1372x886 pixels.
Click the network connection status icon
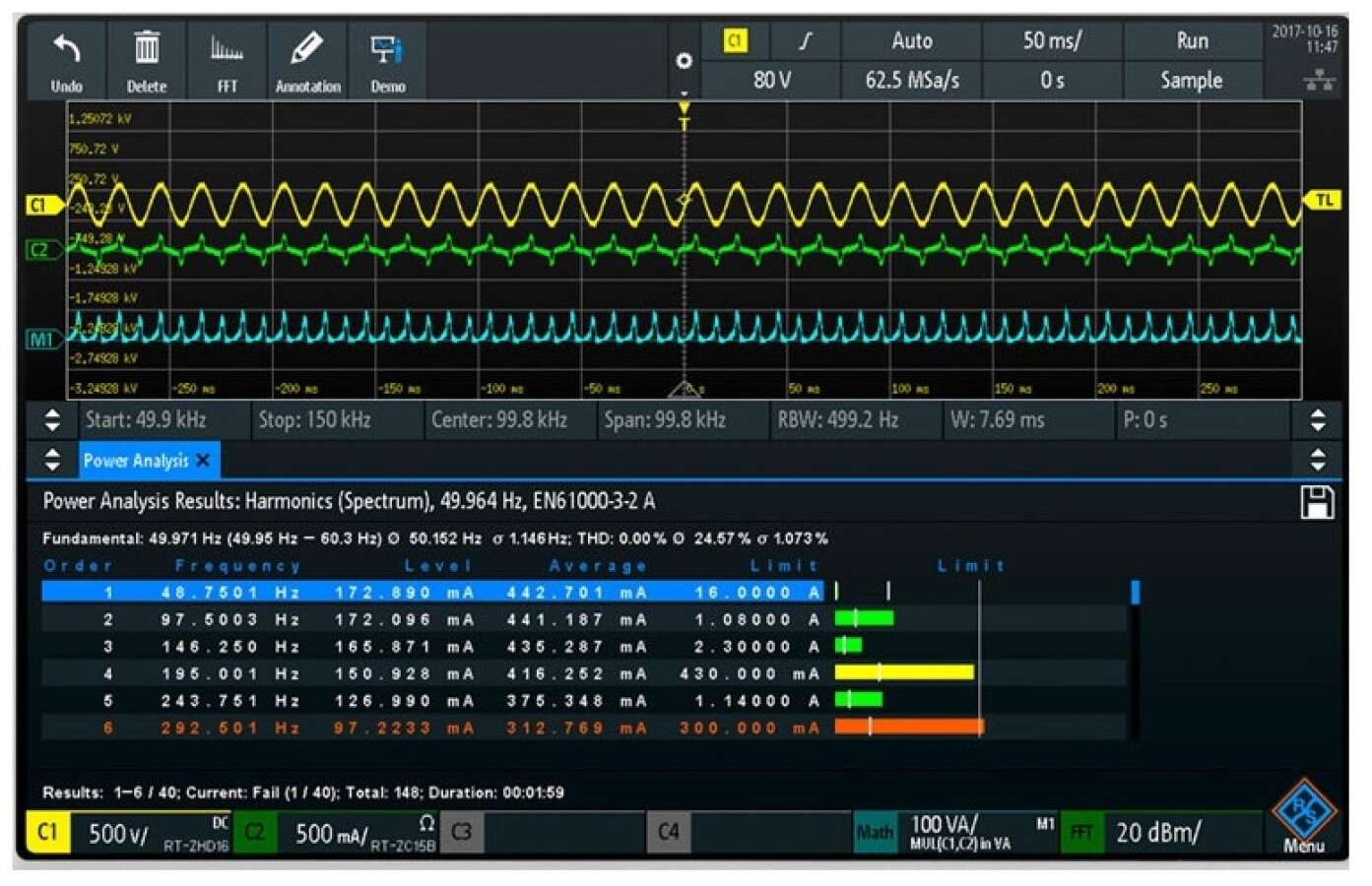click(1319, 81)
